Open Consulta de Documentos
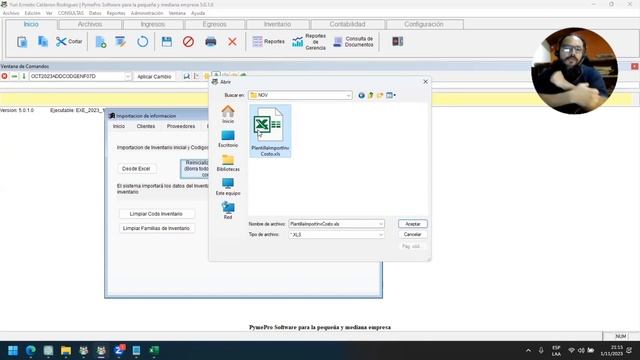This screenshot has height=360, width=640. pyautogui.click(x=353, y=42)
